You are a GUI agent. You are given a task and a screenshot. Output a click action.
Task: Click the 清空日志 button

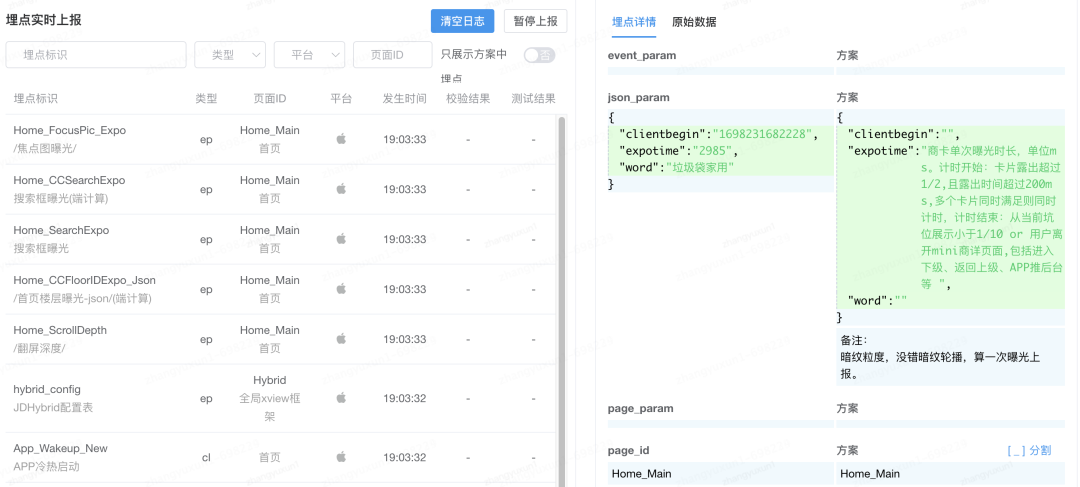(x=462, y=21)
